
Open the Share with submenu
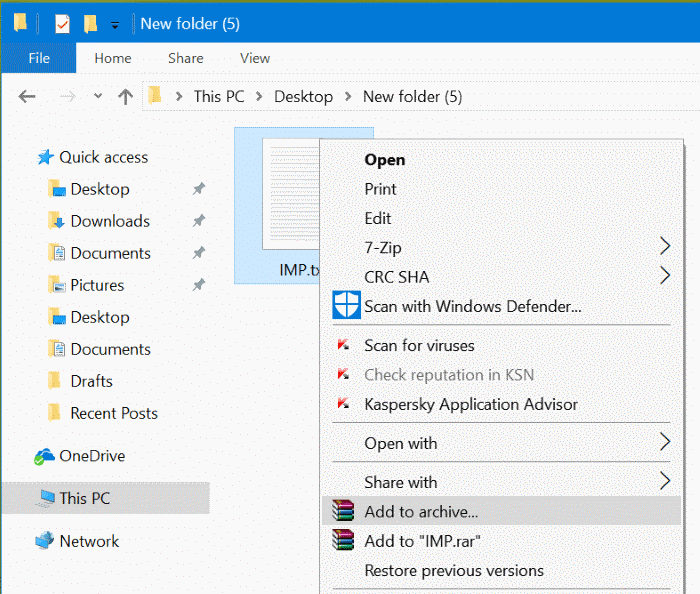501,482
